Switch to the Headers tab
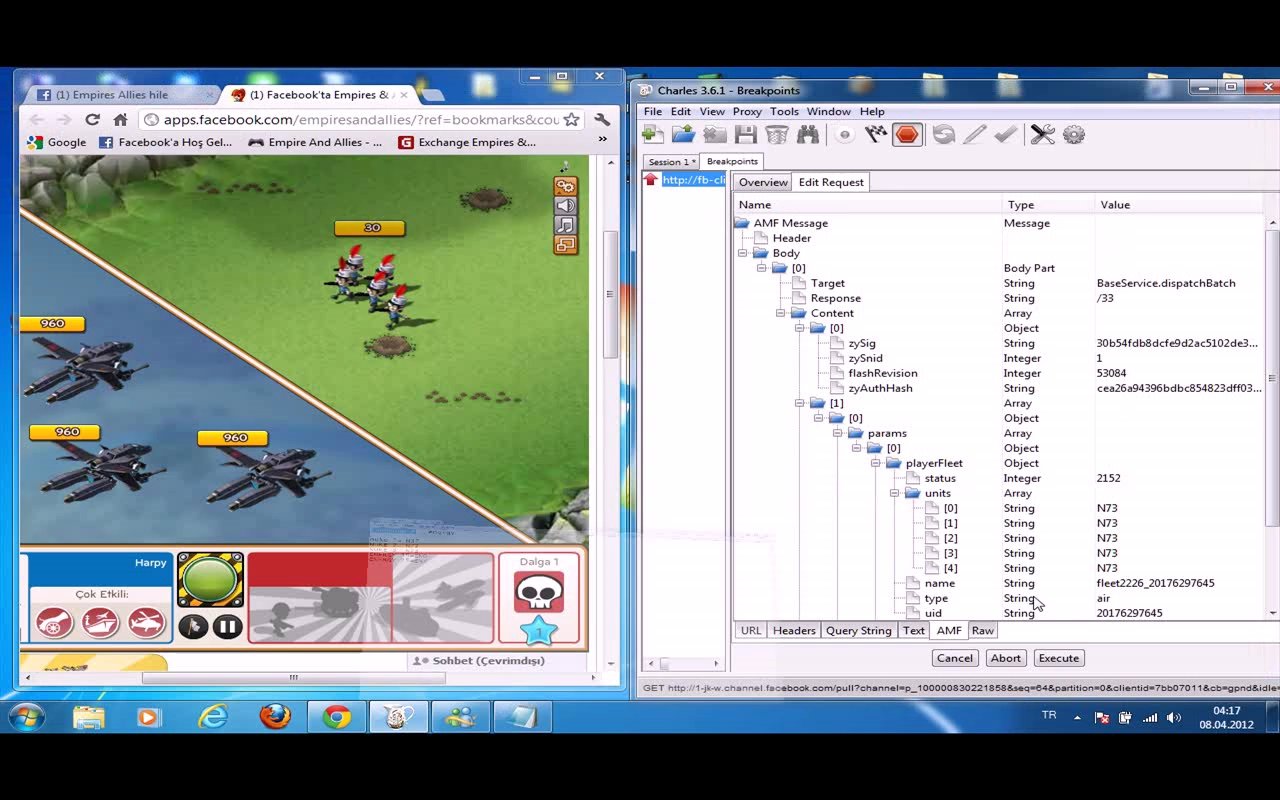Image resolution: width=1280 pixels, height=800 pixels. (x=794, y=630)
